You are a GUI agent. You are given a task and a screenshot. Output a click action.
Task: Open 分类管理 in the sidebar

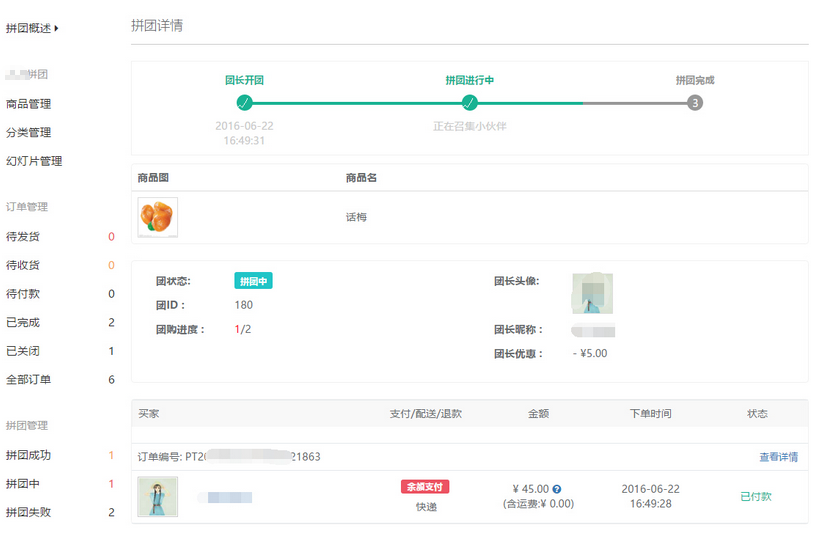(x=28, y=132)
